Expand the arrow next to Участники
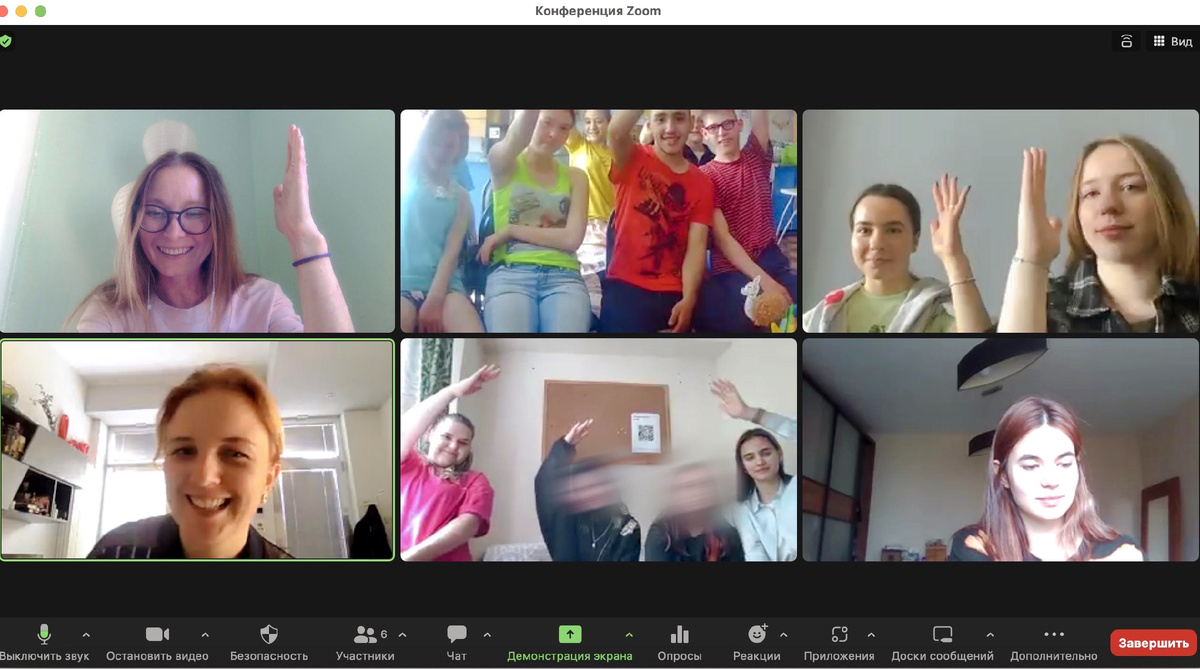This screenshot has height=669, width=1200. (x=402, y=635)
